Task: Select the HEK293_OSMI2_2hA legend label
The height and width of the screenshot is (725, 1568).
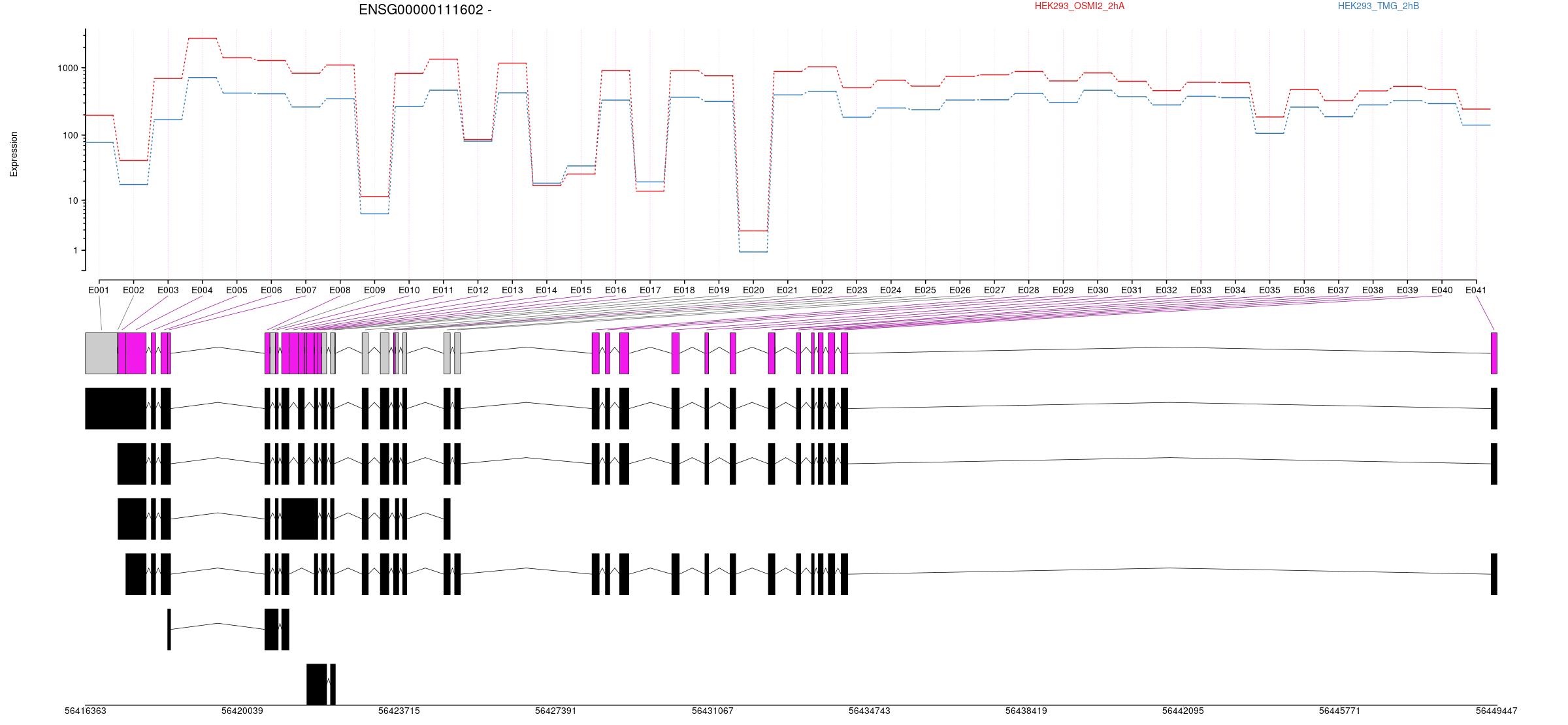Action: [x=1079, y=6]
